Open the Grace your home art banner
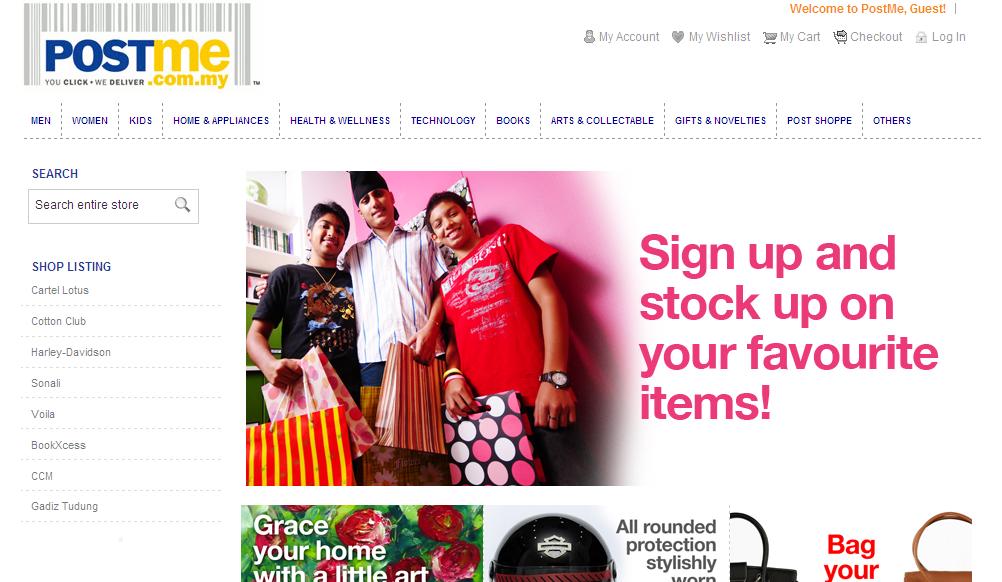1002x582 pixels. (362, 544)
